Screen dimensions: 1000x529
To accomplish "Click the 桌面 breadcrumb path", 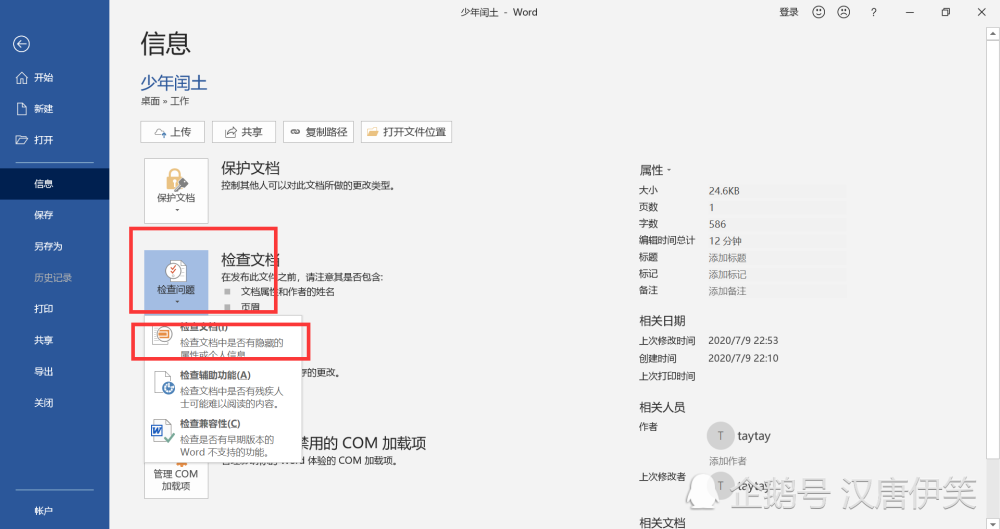I will click(151, 101).
